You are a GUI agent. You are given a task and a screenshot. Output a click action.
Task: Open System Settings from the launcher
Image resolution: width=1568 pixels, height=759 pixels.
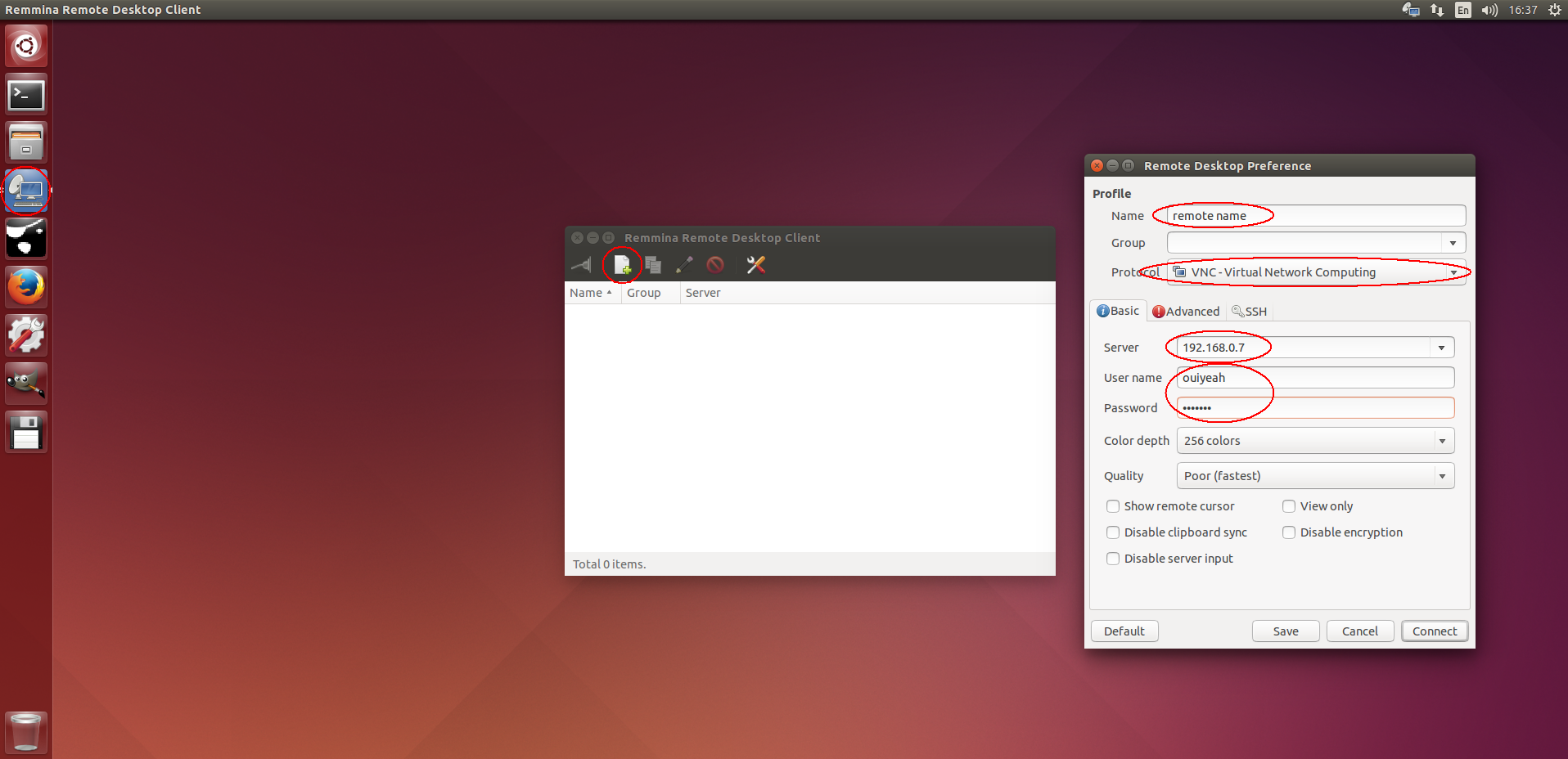[26, 335]
